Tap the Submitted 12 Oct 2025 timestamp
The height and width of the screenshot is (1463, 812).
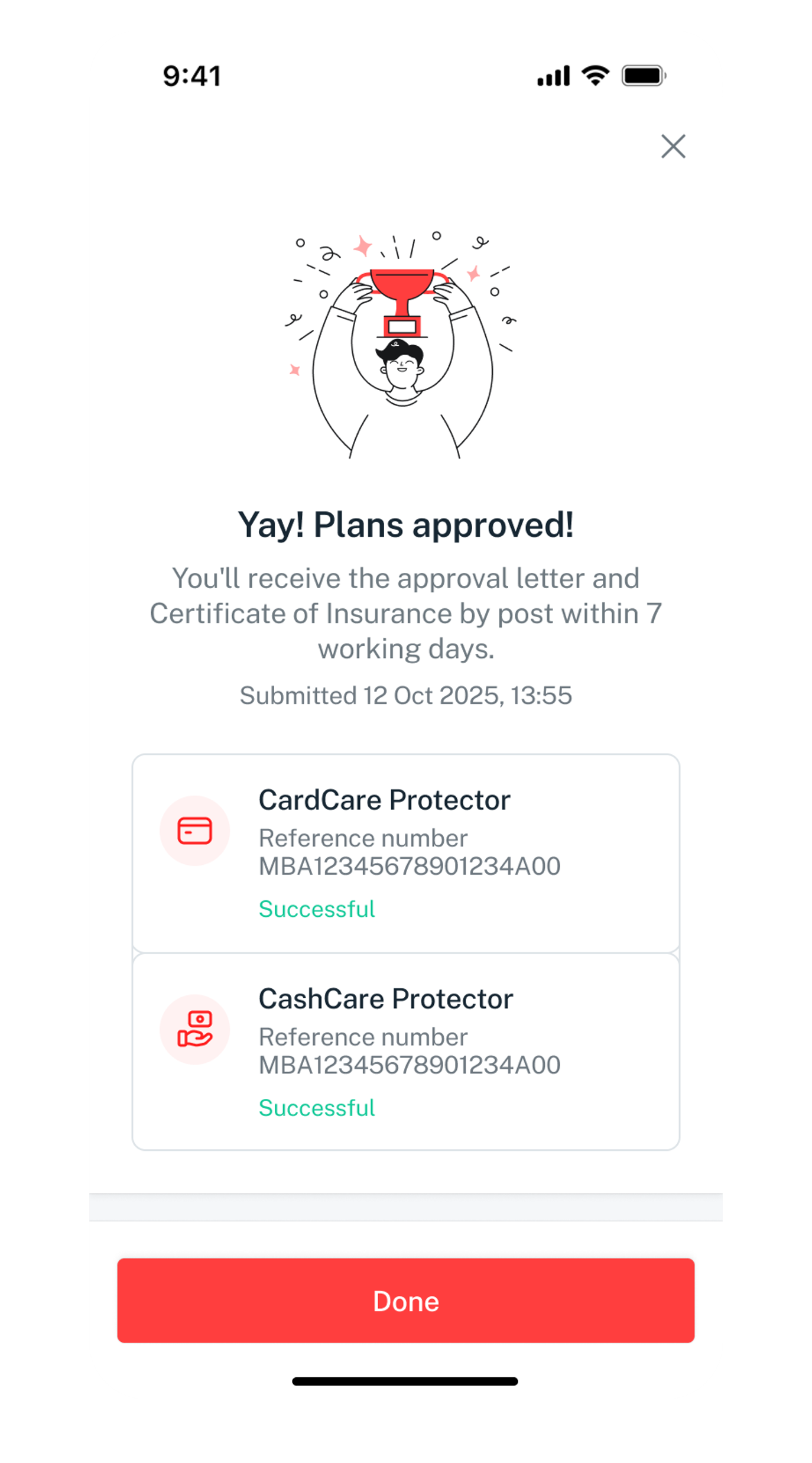[405, 695]
